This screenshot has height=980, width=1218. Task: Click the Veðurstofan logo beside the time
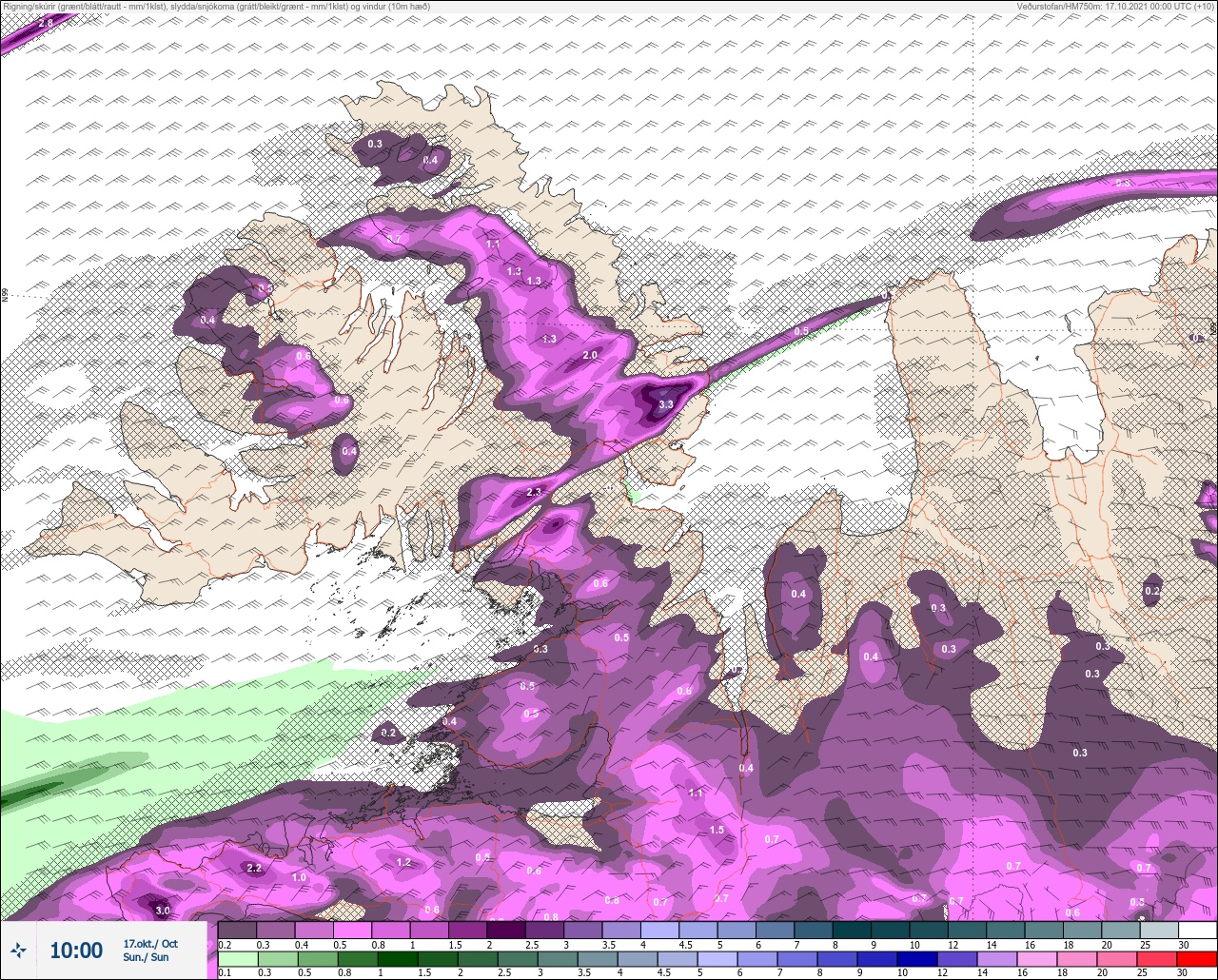[18, 950]
